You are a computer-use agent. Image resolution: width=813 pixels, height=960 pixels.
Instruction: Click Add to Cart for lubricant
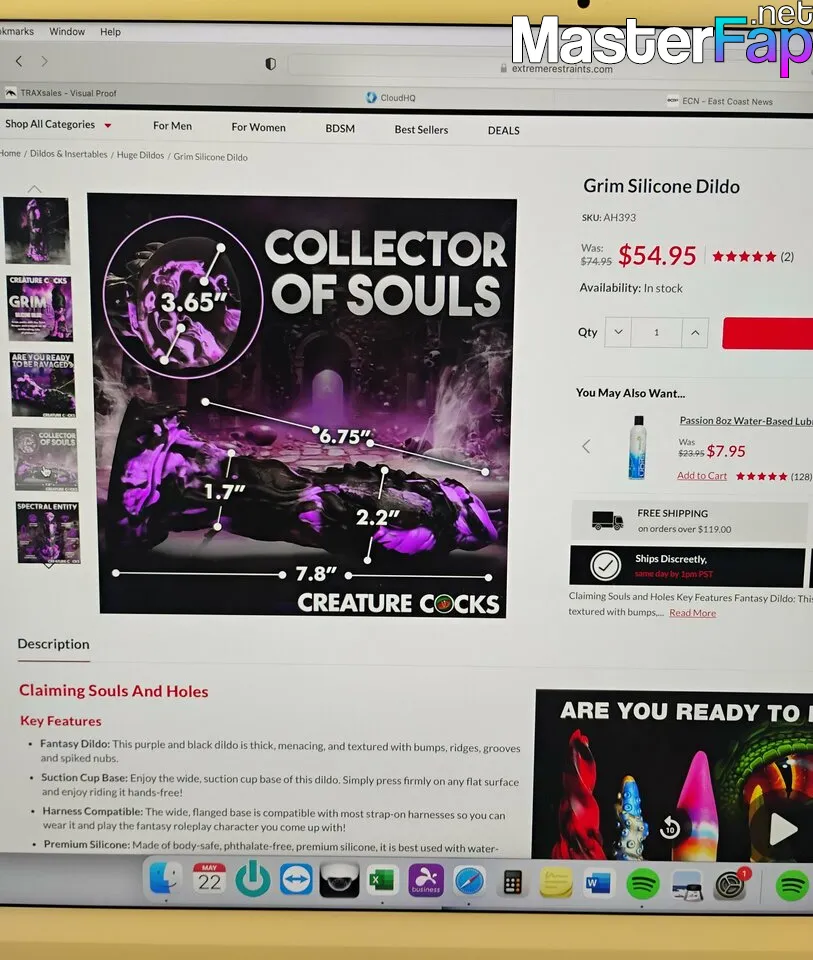tap(702, 476)
